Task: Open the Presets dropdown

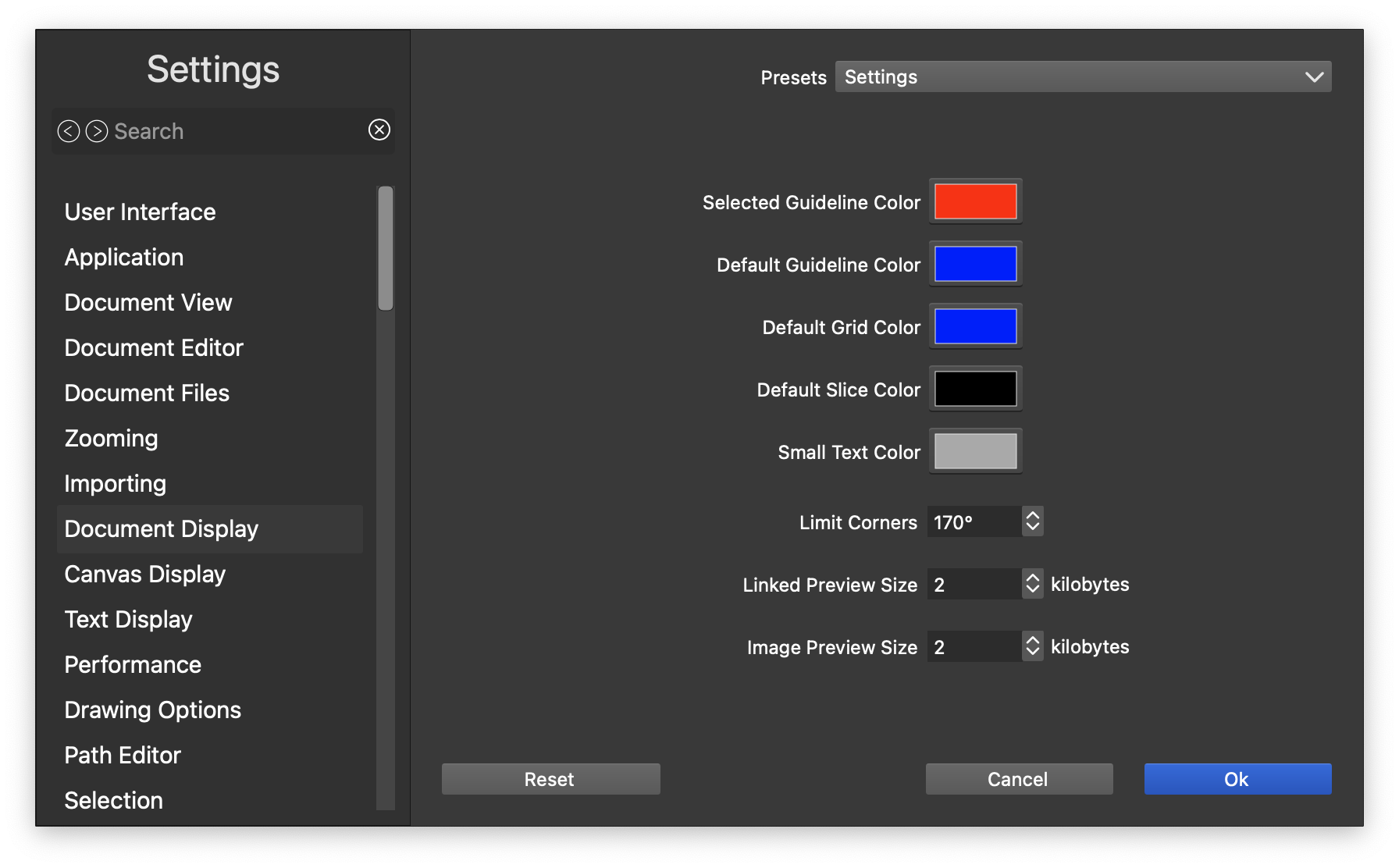Action: [1083, 76]
